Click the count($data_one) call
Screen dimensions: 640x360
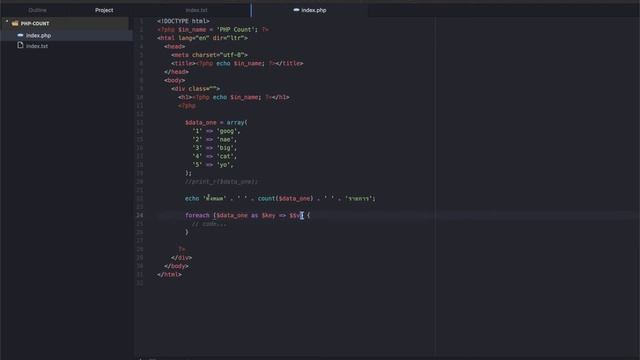(x=286, y=198)
